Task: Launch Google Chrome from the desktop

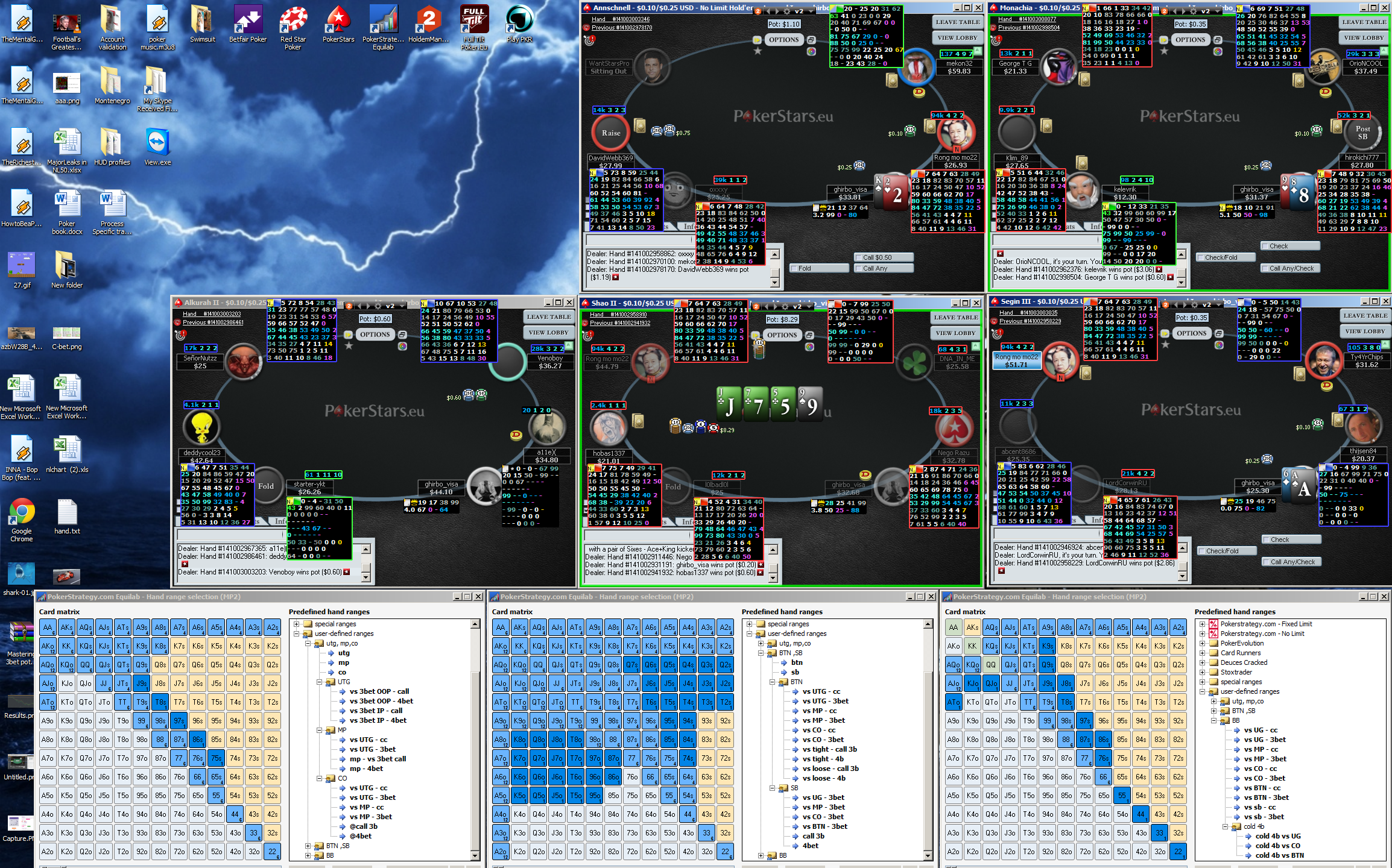Action: 22,520
